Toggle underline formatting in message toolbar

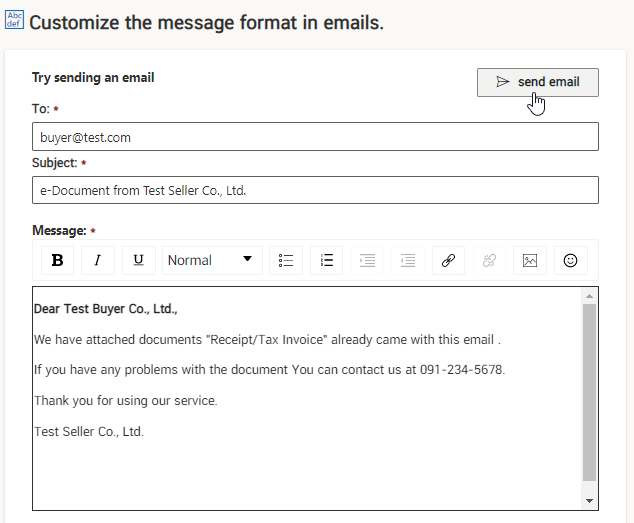coord(139,260)
